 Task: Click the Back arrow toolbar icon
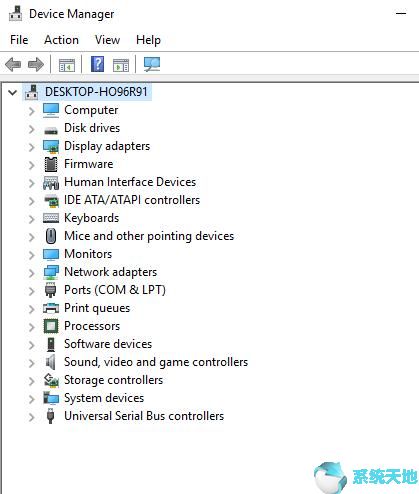pos(13,64)
